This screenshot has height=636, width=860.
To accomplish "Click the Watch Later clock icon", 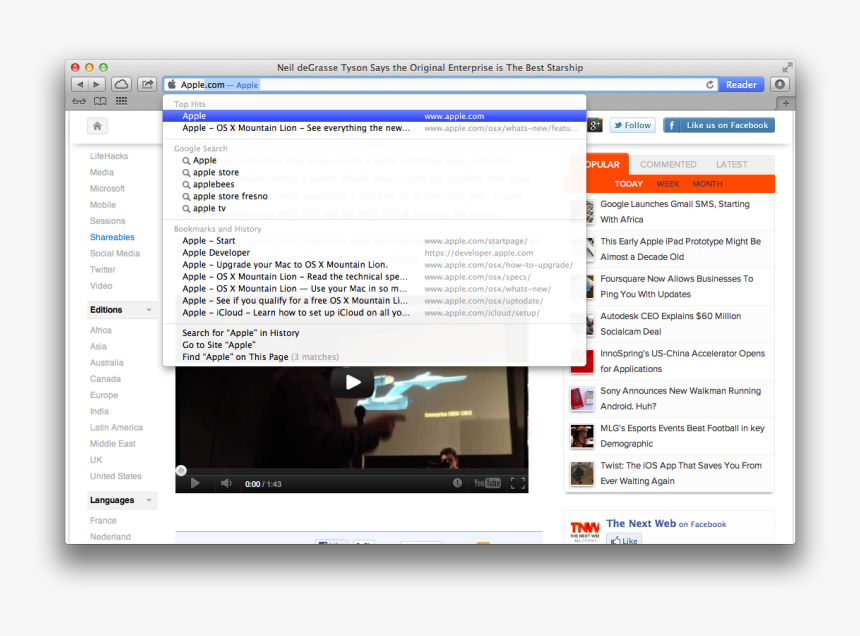I will click(x=457, y=483).
